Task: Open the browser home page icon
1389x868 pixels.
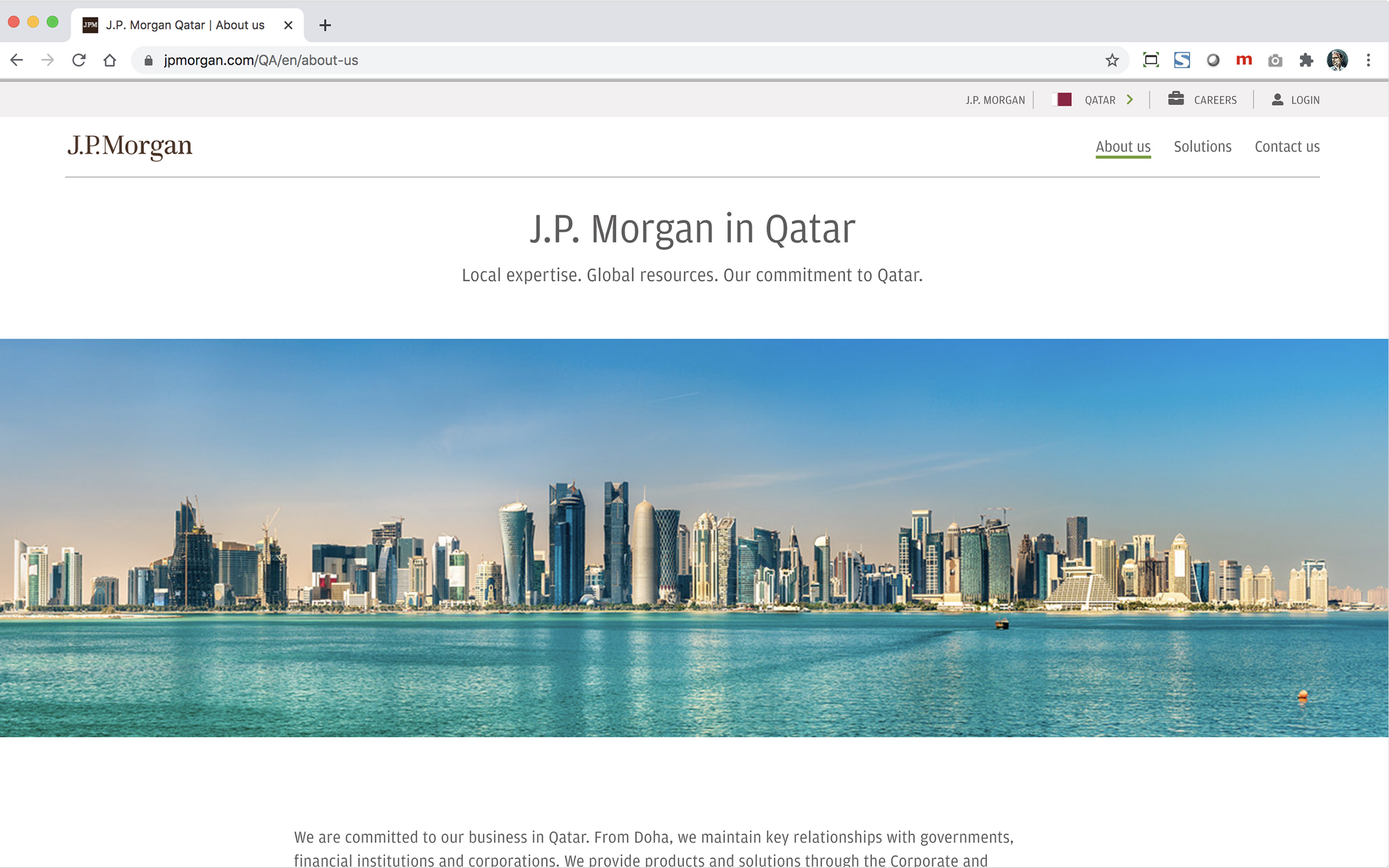Action: coord(109,60)
